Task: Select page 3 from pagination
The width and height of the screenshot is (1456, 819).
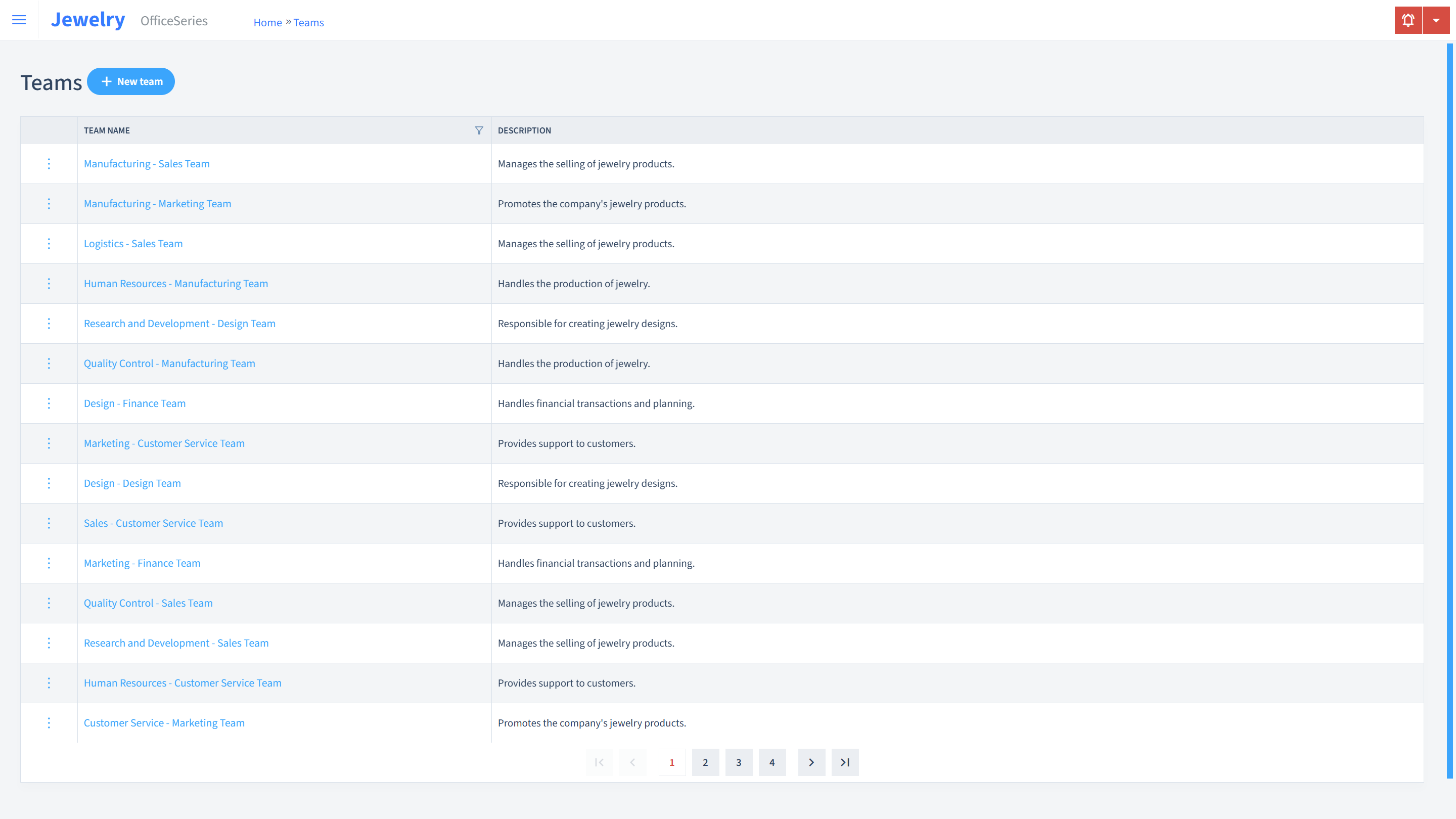Action: (739, 762)
